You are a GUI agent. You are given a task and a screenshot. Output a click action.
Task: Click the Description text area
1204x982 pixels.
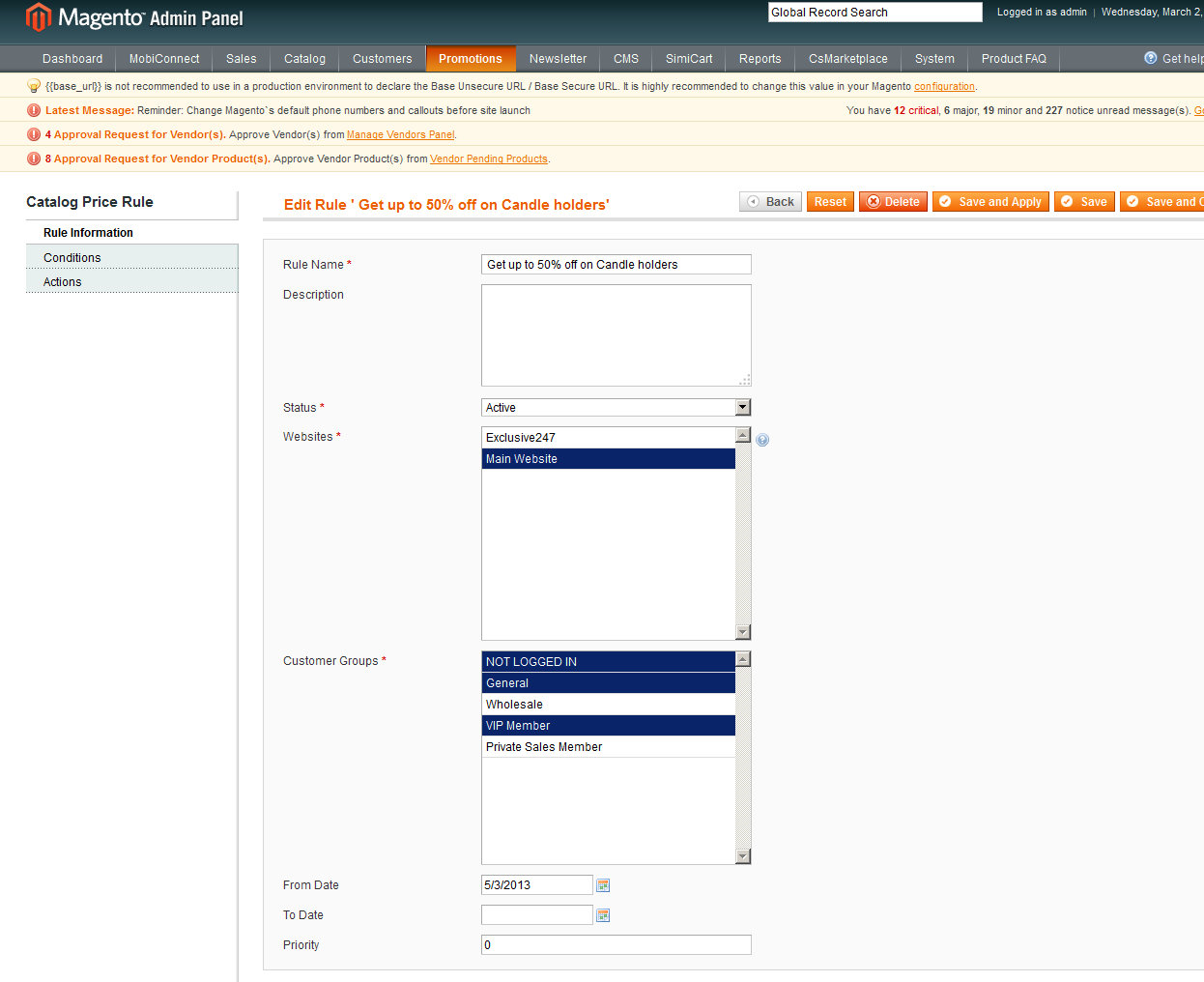(616, 335)
